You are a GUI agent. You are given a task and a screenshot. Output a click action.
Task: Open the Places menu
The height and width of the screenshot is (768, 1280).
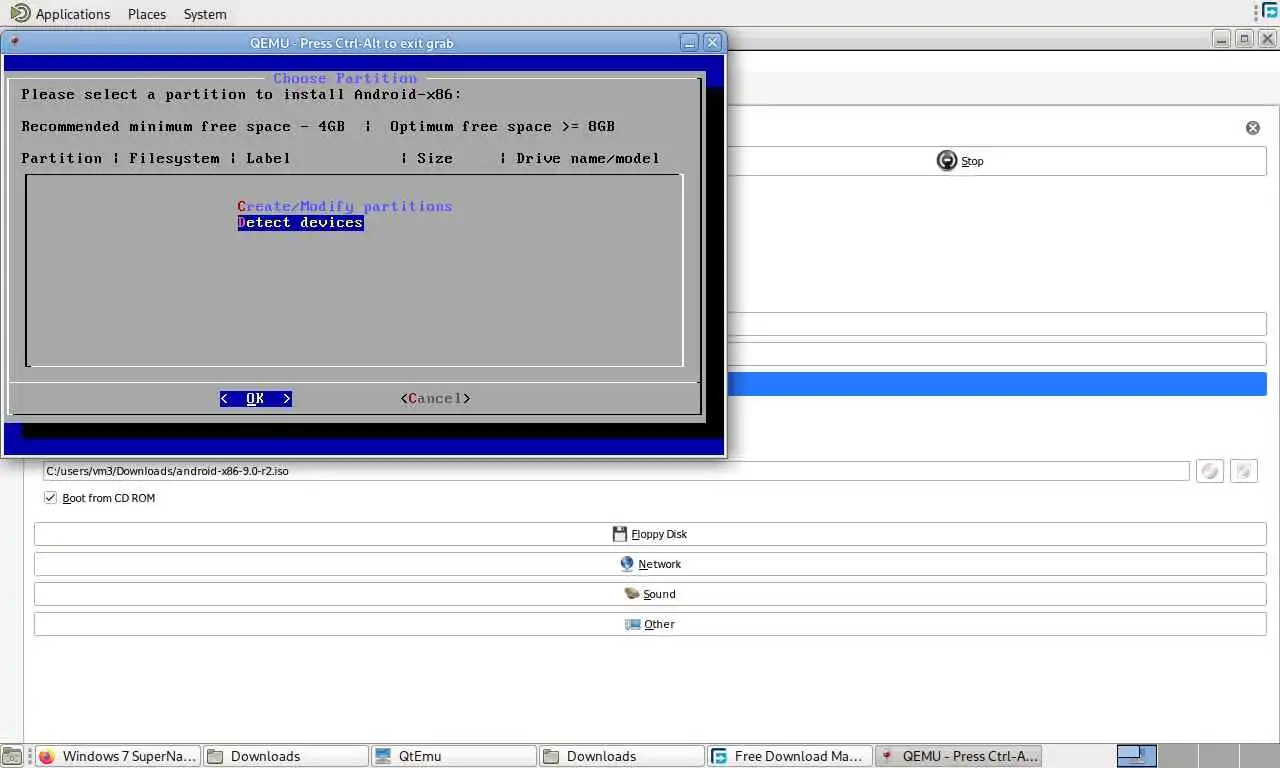pyautogui.click(x=147, y=14)
